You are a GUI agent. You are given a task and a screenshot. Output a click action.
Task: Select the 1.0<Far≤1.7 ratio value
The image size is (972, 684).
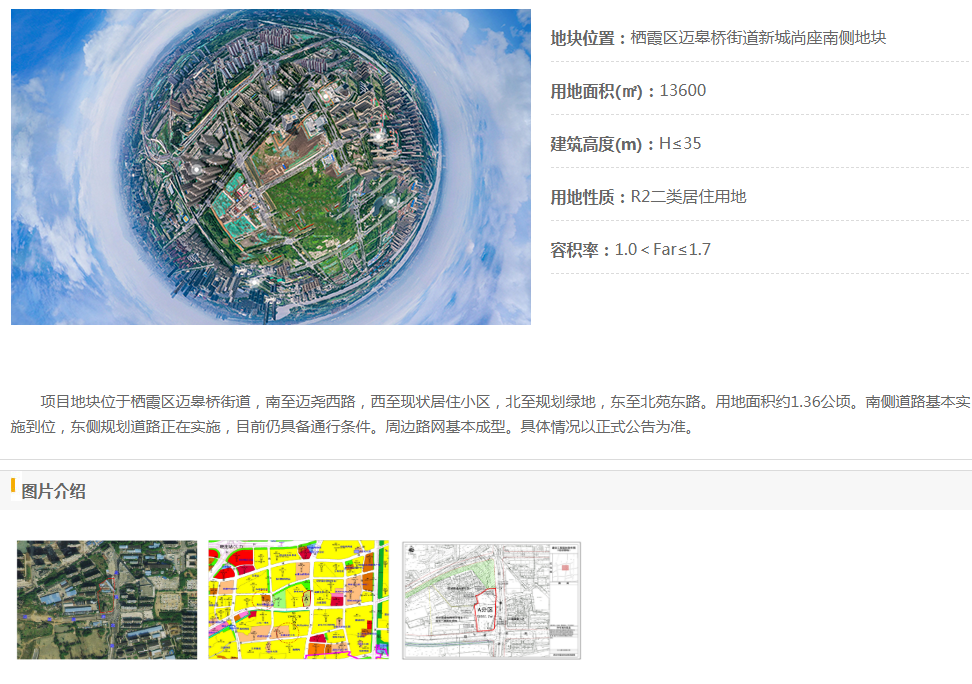tap(663, 250)
